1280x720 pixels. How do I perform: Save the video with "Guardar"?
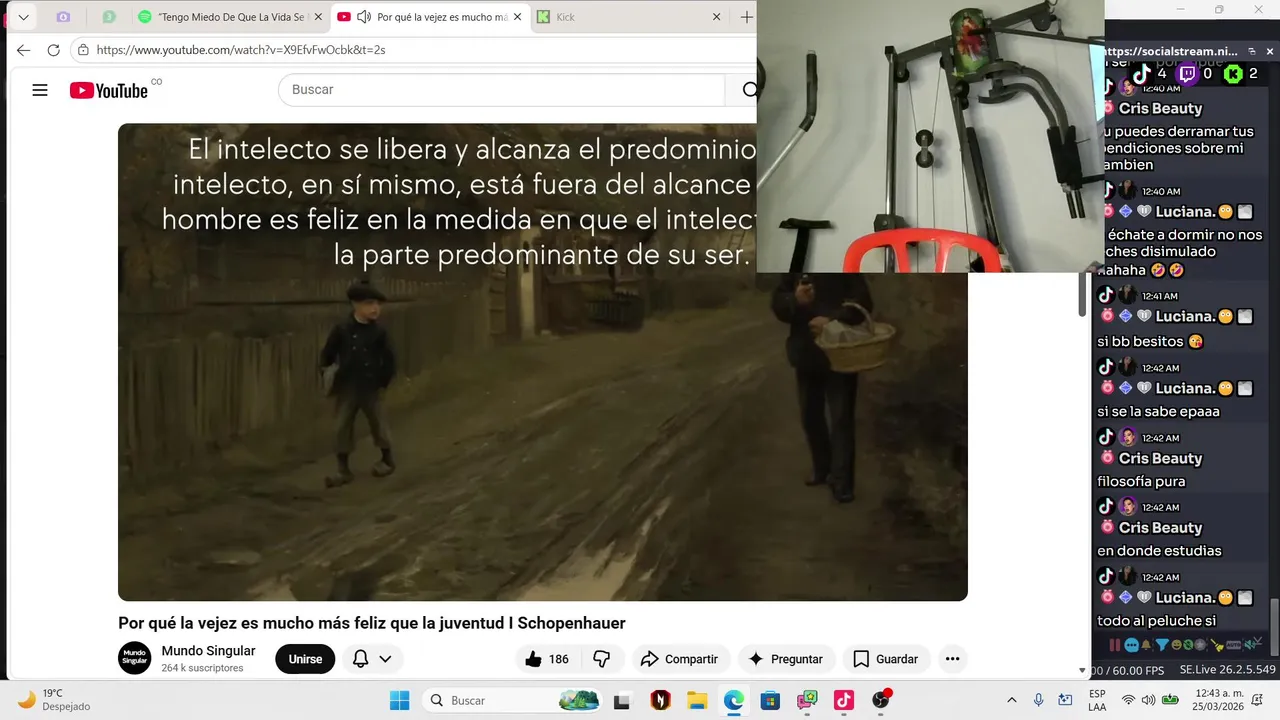[886, 659]
